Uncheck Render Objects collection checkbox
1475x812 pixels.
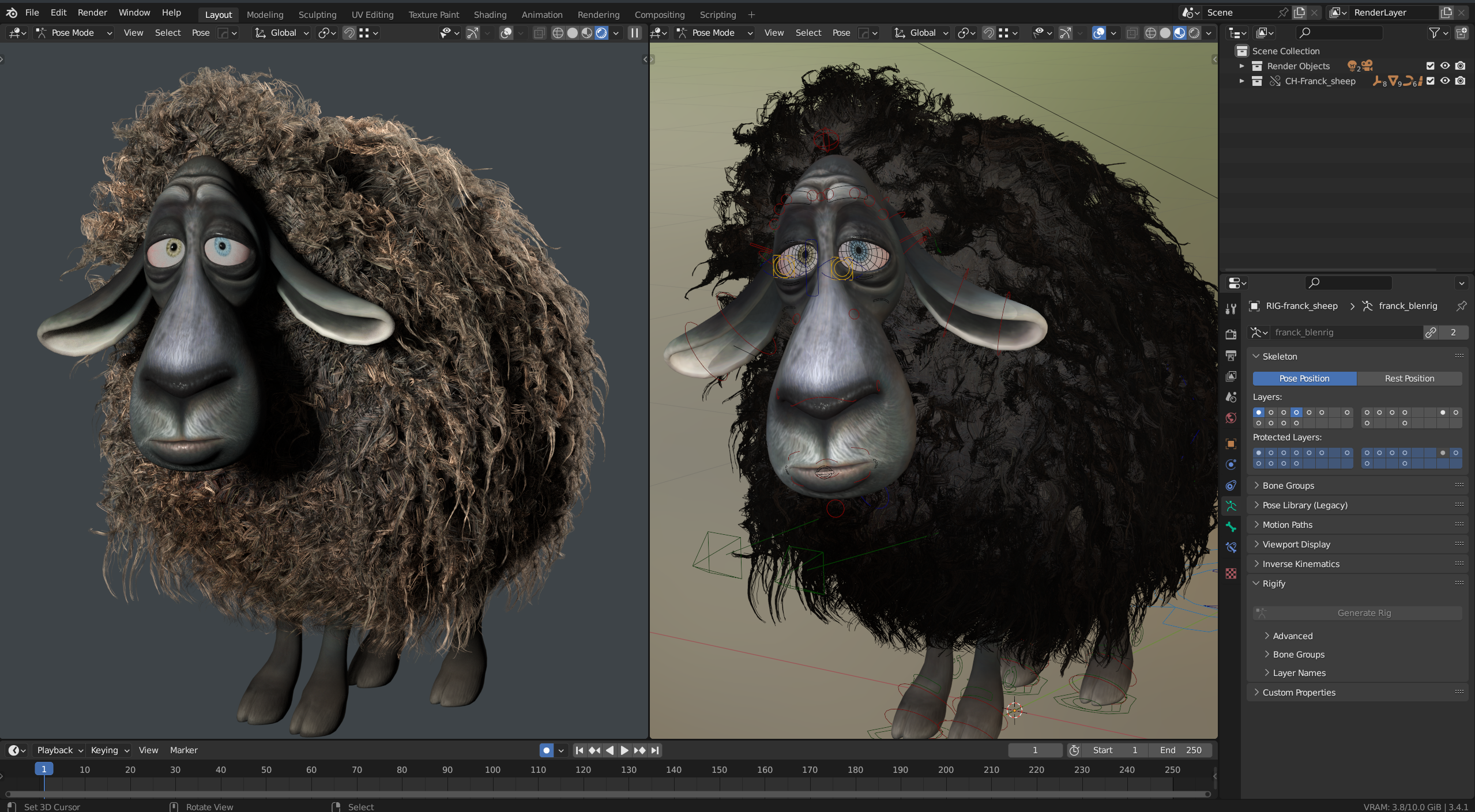(1430, 66)
